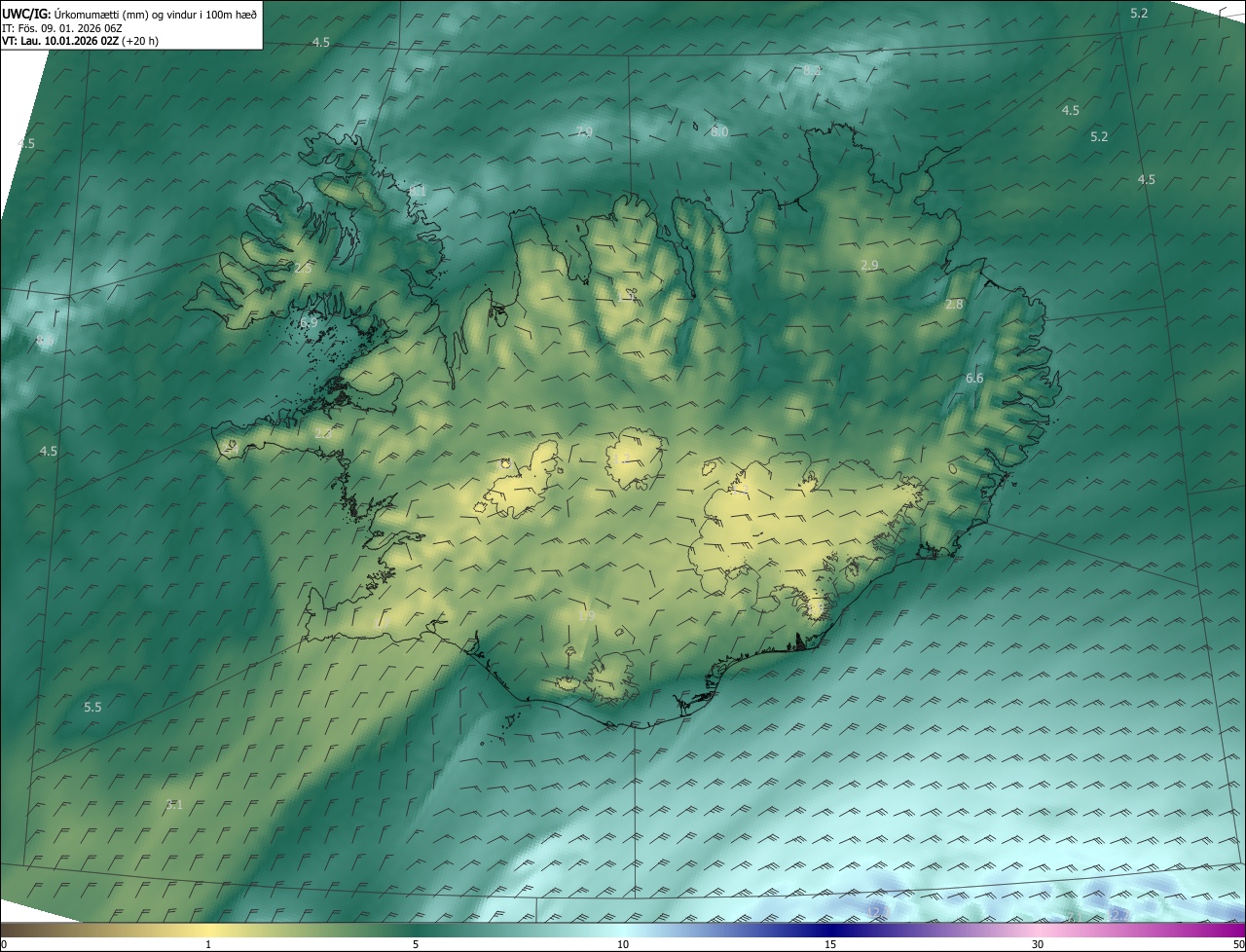This screenshot has height=952, width=1246.
Task: Click the 6.9 label over Breiðafjörður bay
Action: point(309,322)
